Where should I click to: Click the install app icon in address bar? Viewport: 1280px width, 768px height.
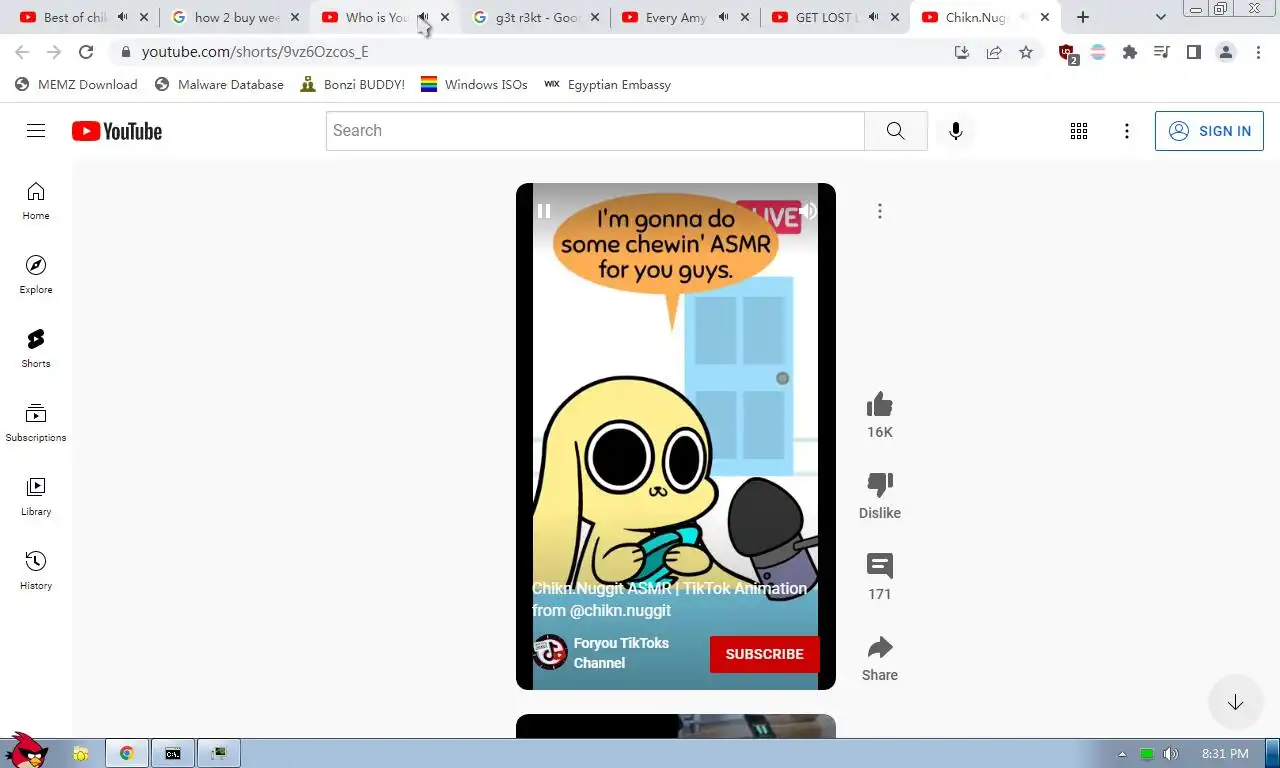coord(962,52)
